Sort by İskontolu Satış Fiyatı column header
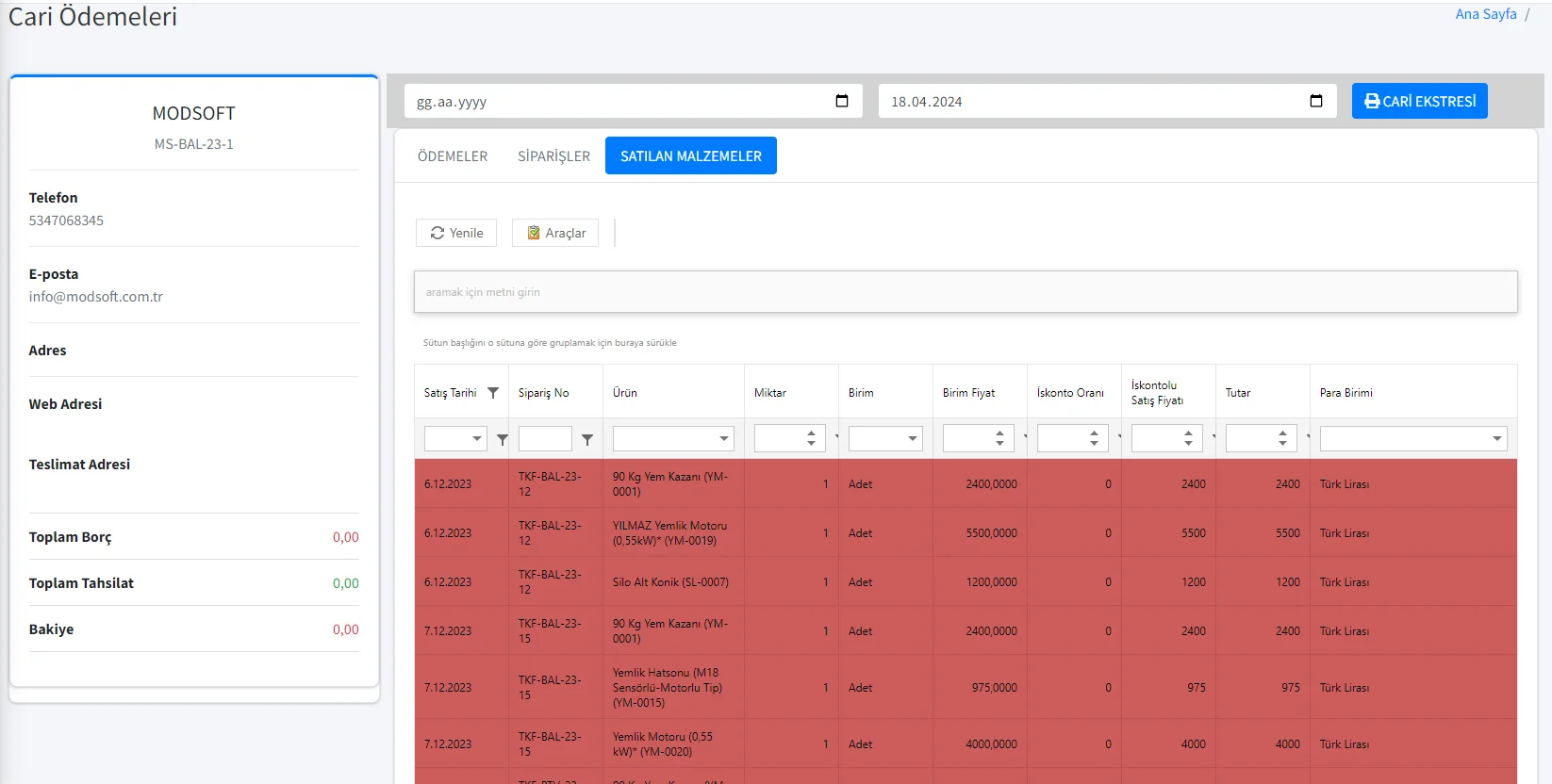Screen dimensions: 1552x784 tap(1157, 393)
